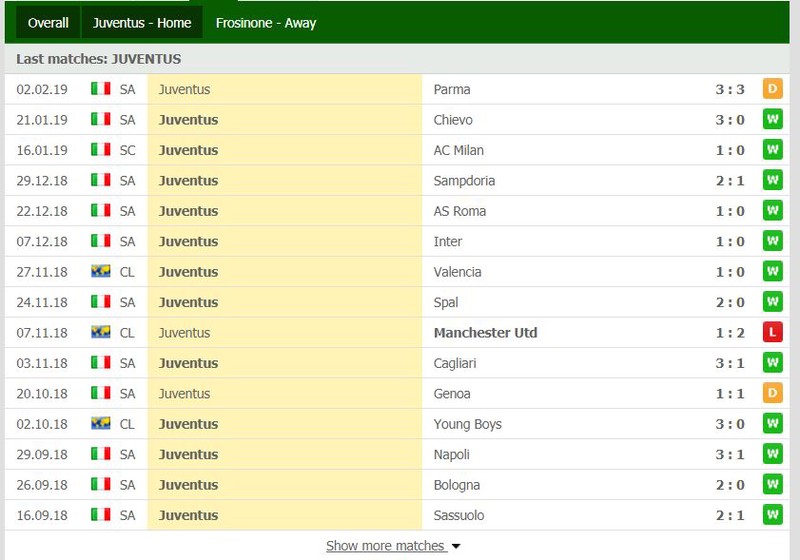
Task: Click the win badge for Inter match
Action: click(x=772, y=241)
